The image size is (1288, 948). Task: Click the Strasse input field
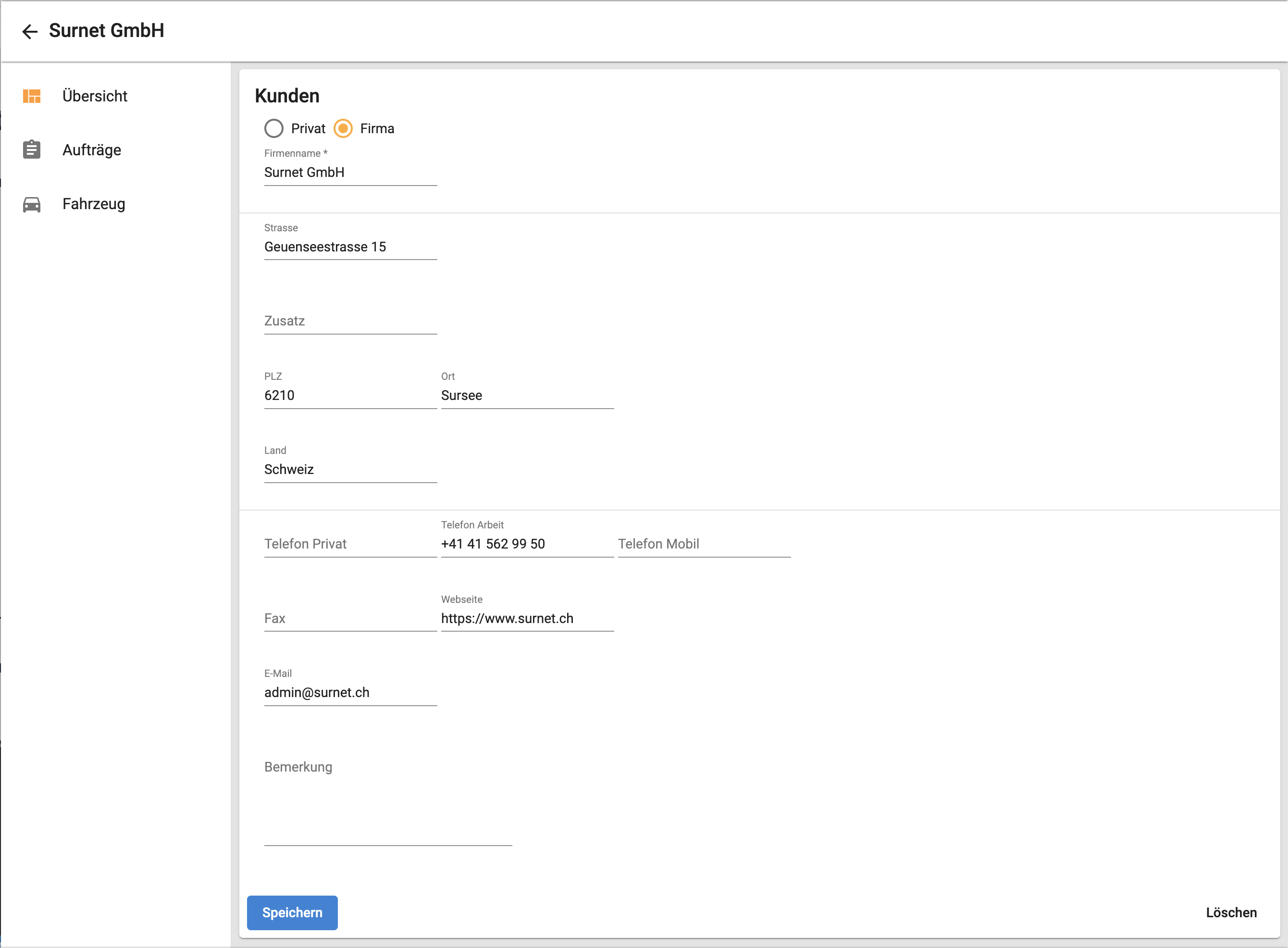350,247
